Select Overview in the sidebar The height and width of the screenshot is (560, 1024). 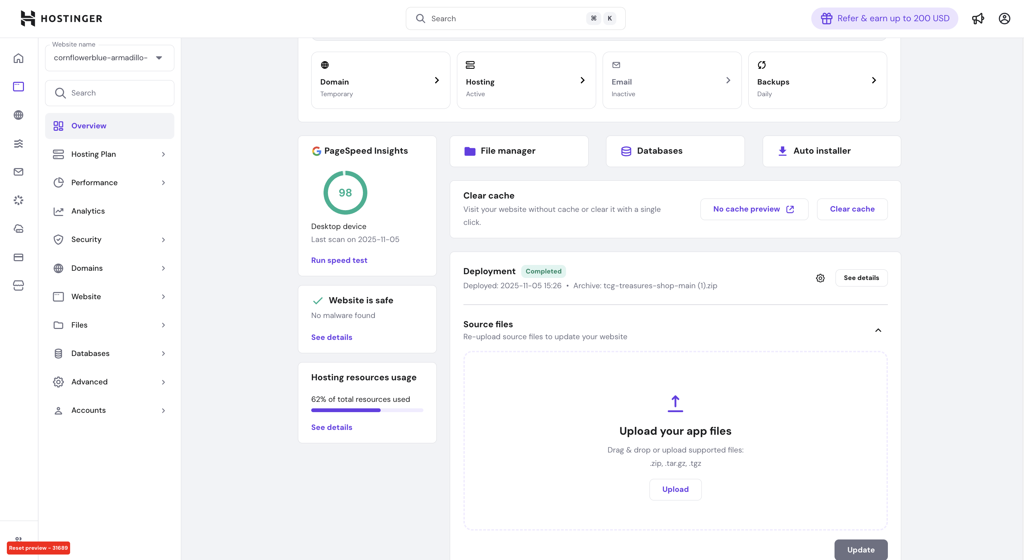[x=89, y=126]
